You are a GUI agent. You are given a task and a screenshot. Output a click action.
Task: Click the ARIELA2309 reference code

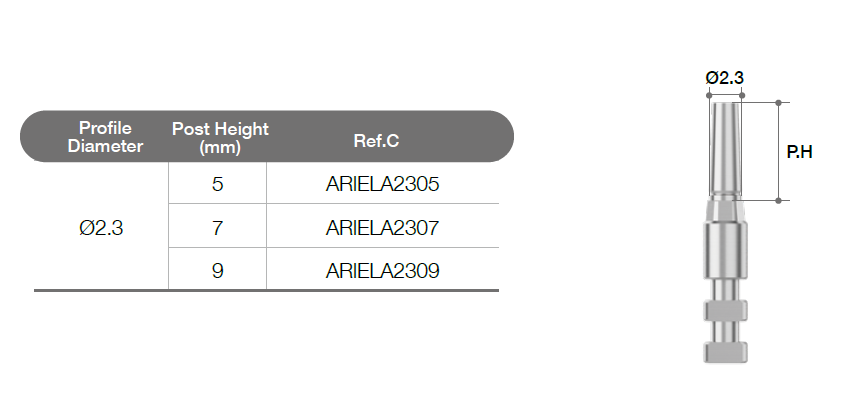click(382, 270)
